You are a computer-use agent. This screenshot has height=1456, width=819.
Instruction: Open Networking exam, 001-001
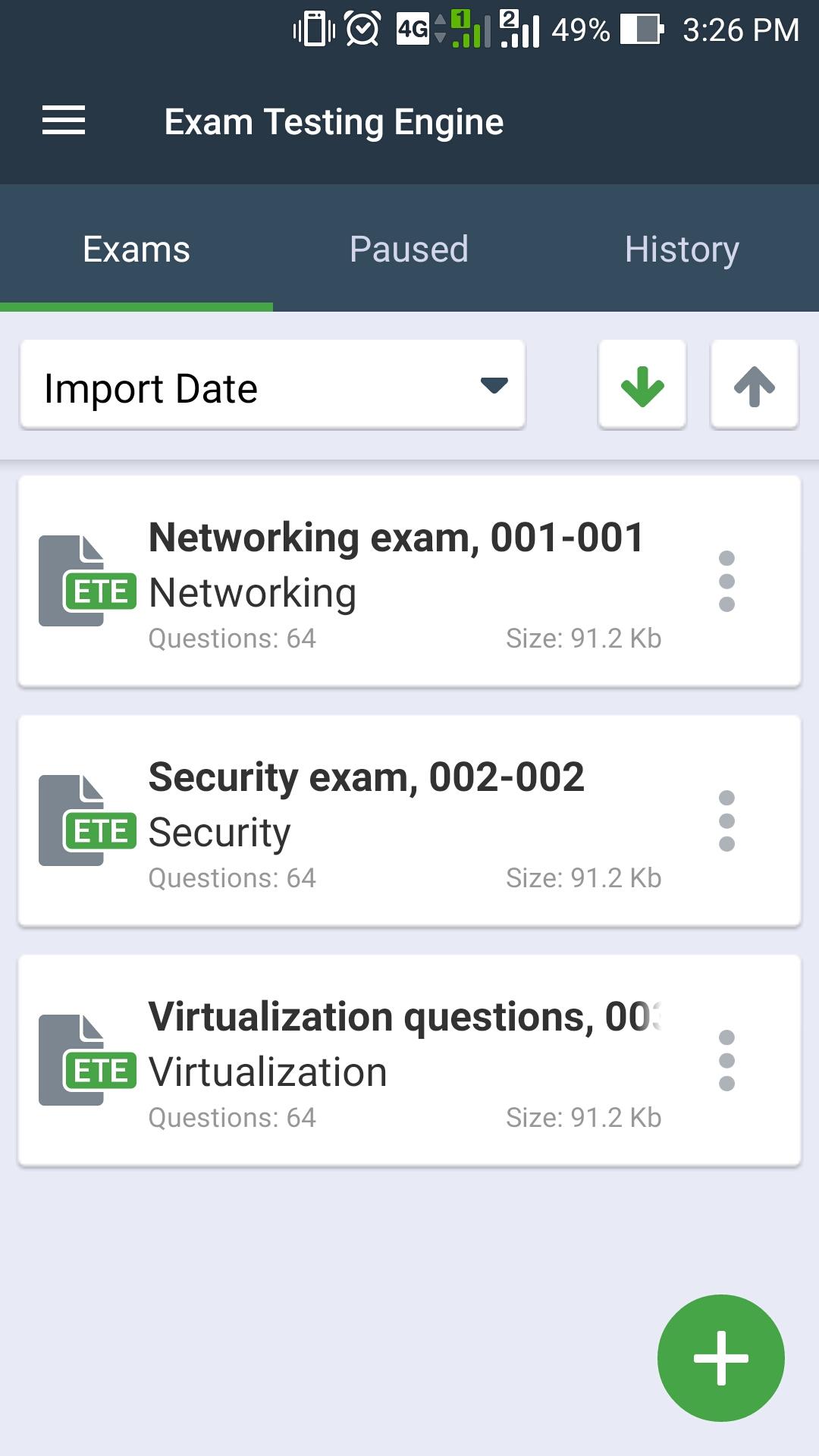(396, 538)
